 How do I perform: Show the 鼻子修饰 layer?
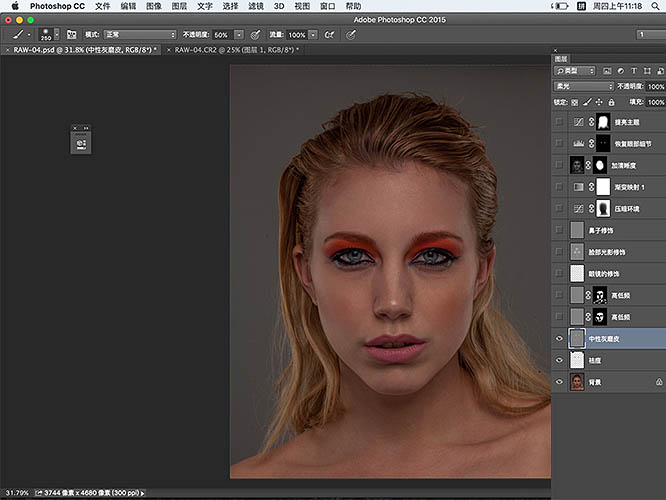[558, 230]
